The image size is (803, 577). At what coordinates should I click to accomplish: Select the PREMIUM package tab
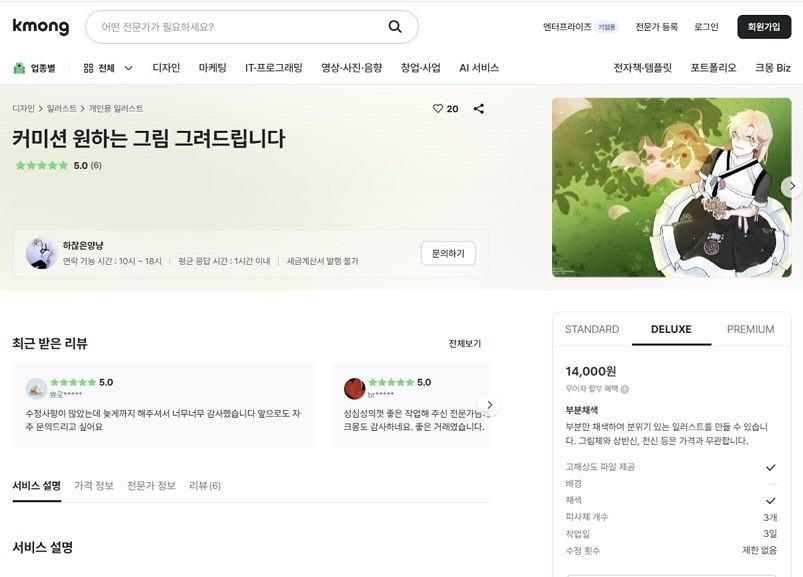click(750, 329)
